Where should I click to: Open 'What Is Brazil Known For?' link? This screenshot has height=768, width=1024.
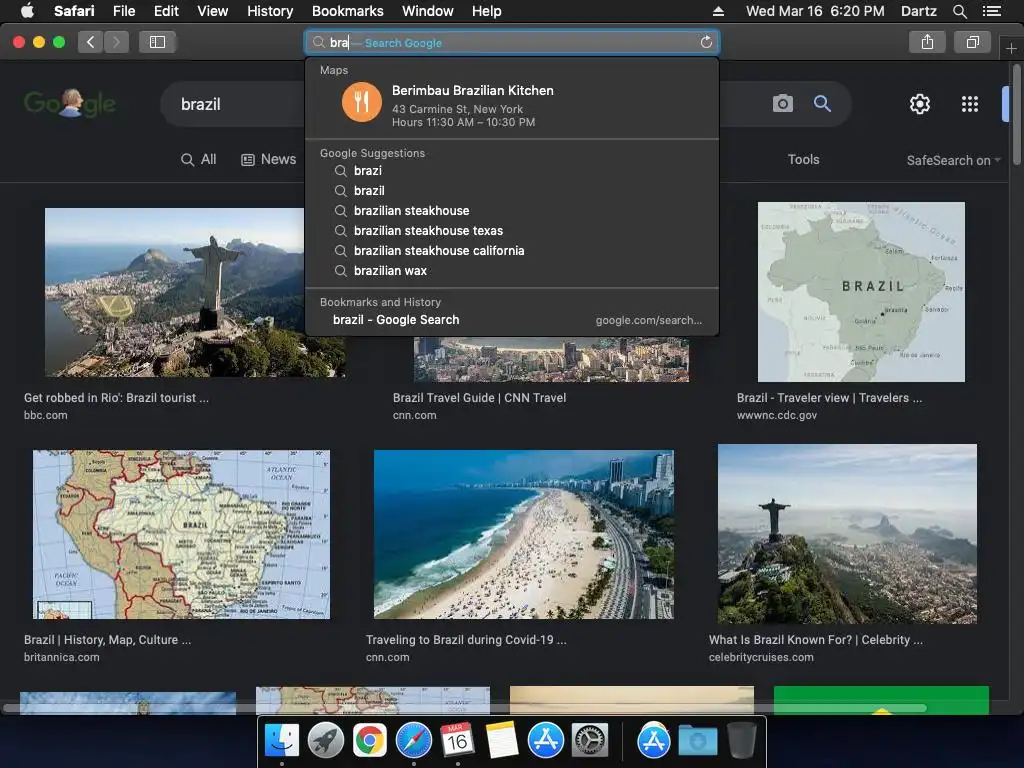coord(816,640)
